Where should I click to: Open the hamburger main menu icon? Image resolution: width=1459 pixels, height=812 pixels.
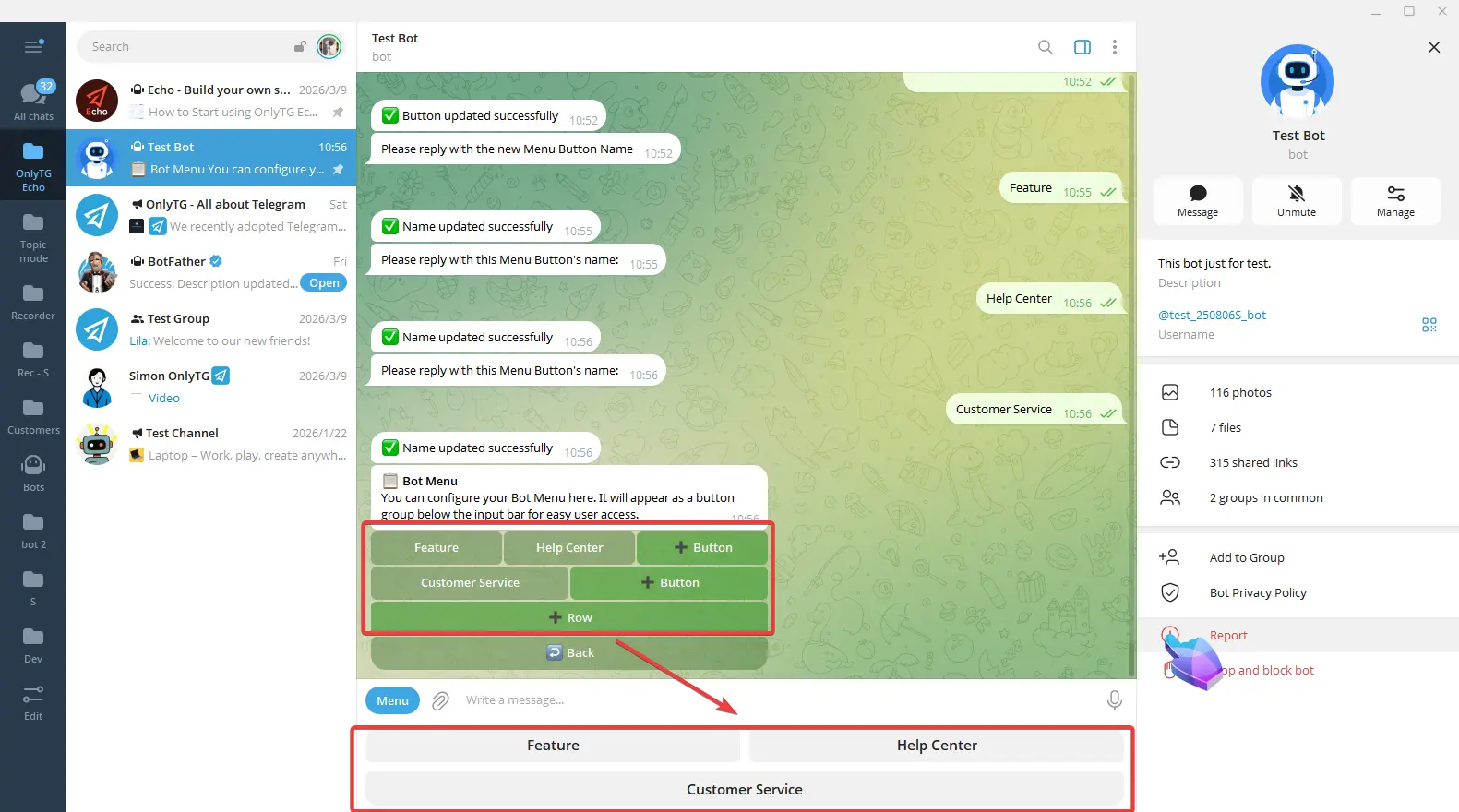(x=33, y=46)
